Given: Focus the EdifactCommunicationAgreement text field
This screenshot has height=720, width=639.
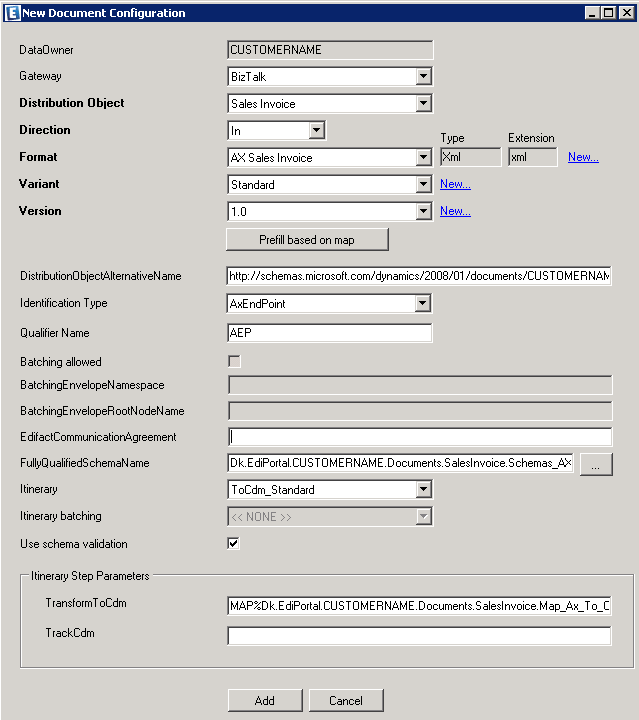Looking at the screenshot, I should point(420,437).
